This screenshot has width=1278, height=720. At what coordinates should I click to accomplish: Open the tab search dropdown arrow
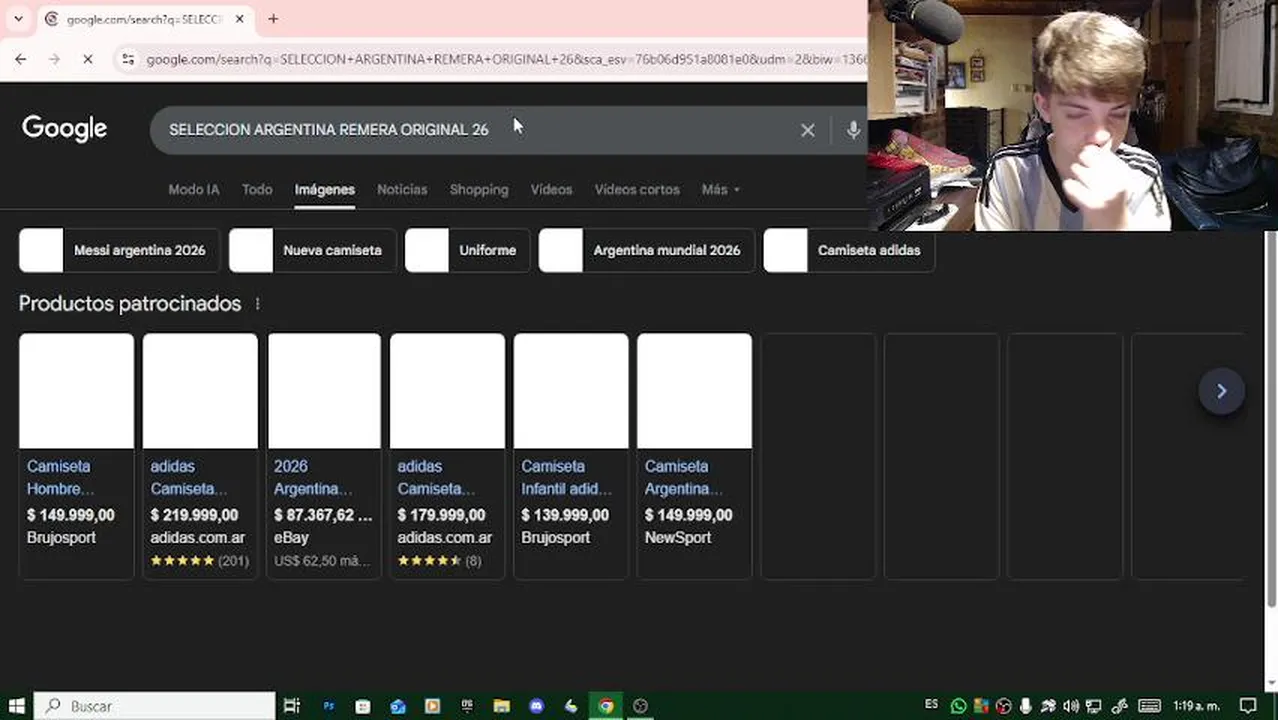18,19
